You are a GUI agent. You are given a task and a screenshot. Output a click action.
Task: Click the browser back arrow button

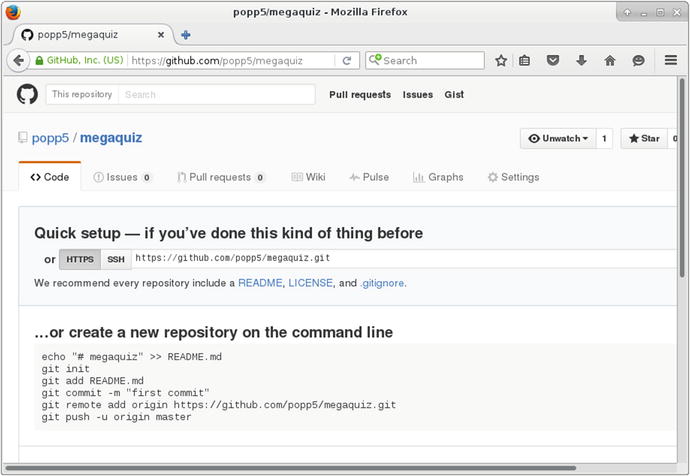[18, 60]
